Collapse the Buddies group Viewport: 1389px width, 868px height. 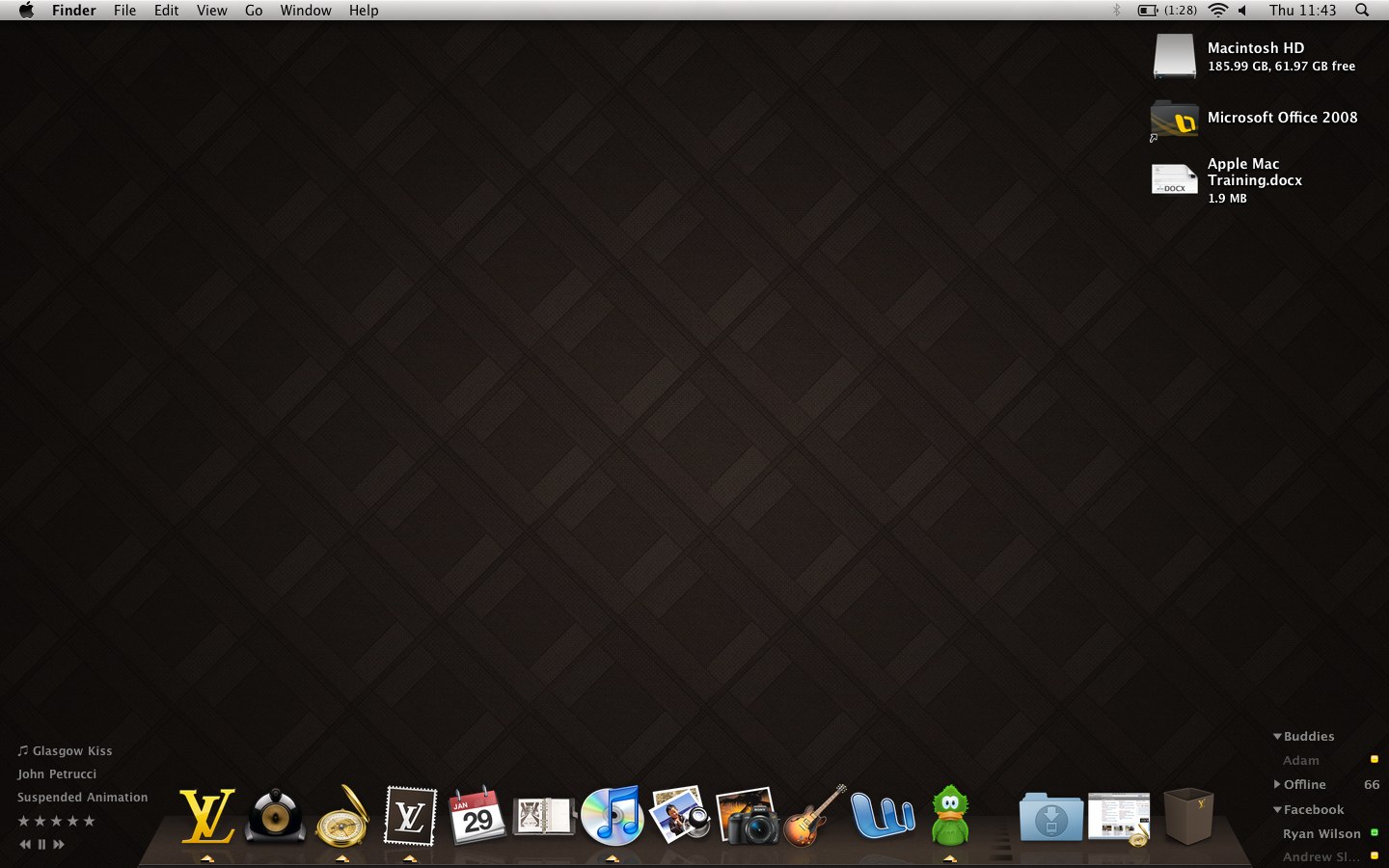click(x=1277, y=736)
